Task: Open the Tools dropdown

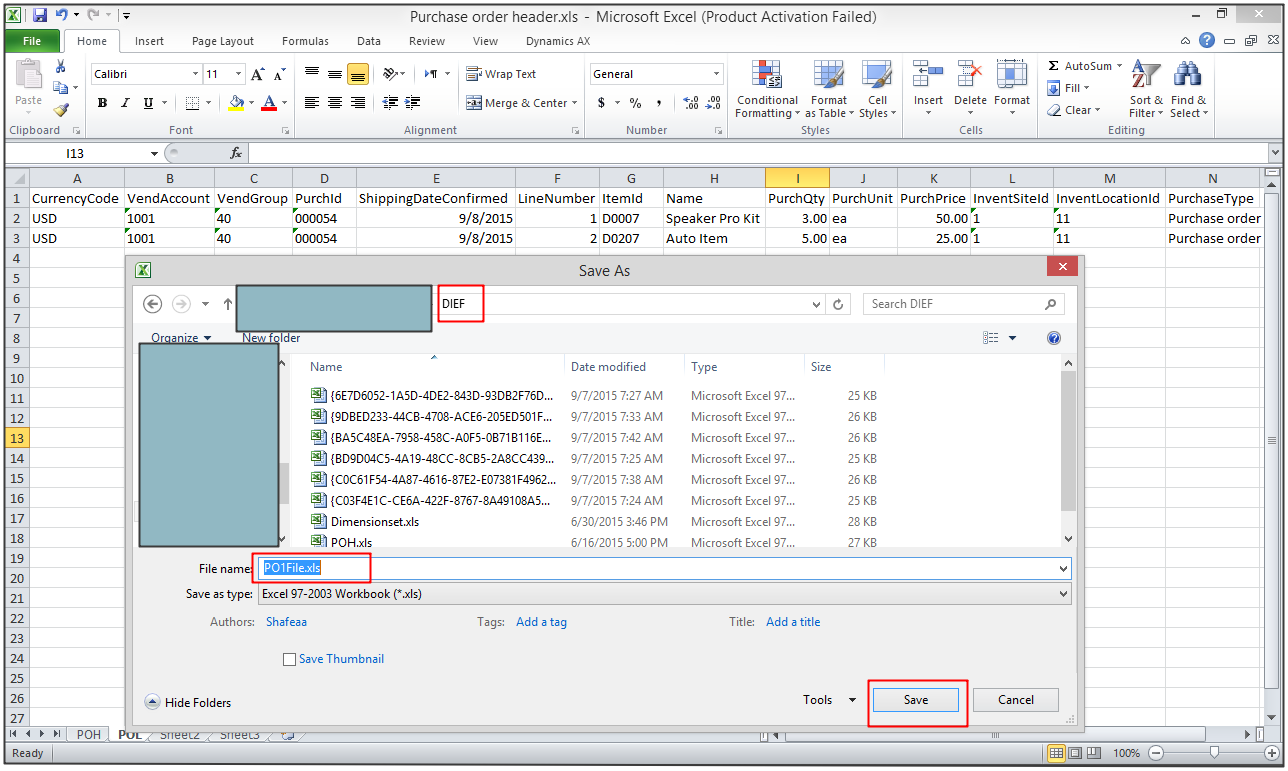Action: pos(829,700)
